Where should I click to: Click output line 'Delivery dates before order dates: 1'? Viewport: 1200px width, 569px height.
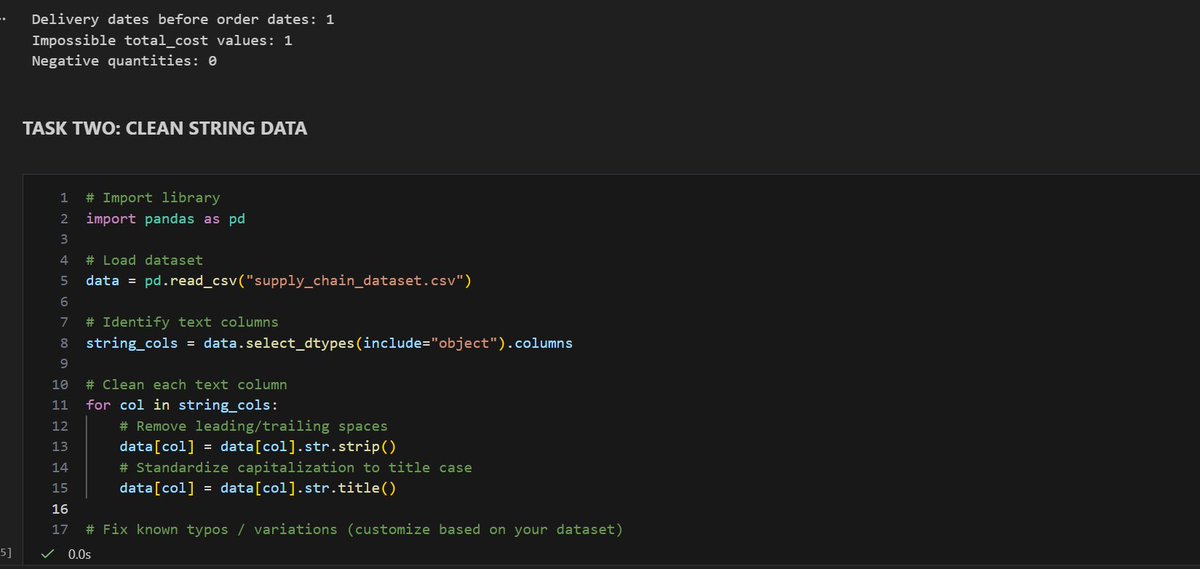(x=183, y=20)
